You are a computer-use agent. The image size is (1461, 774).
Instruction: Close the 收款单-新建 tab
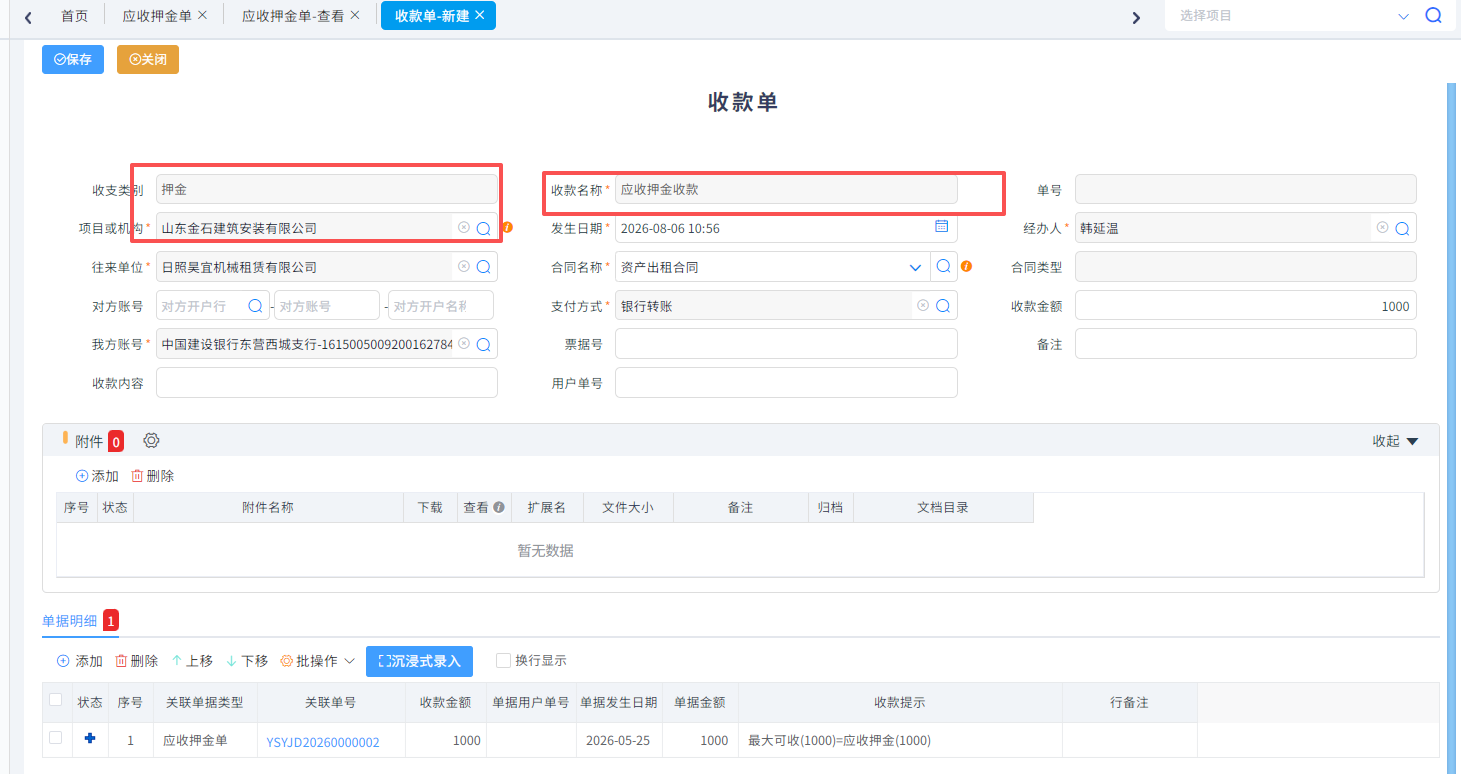click(x=480, y=15)
